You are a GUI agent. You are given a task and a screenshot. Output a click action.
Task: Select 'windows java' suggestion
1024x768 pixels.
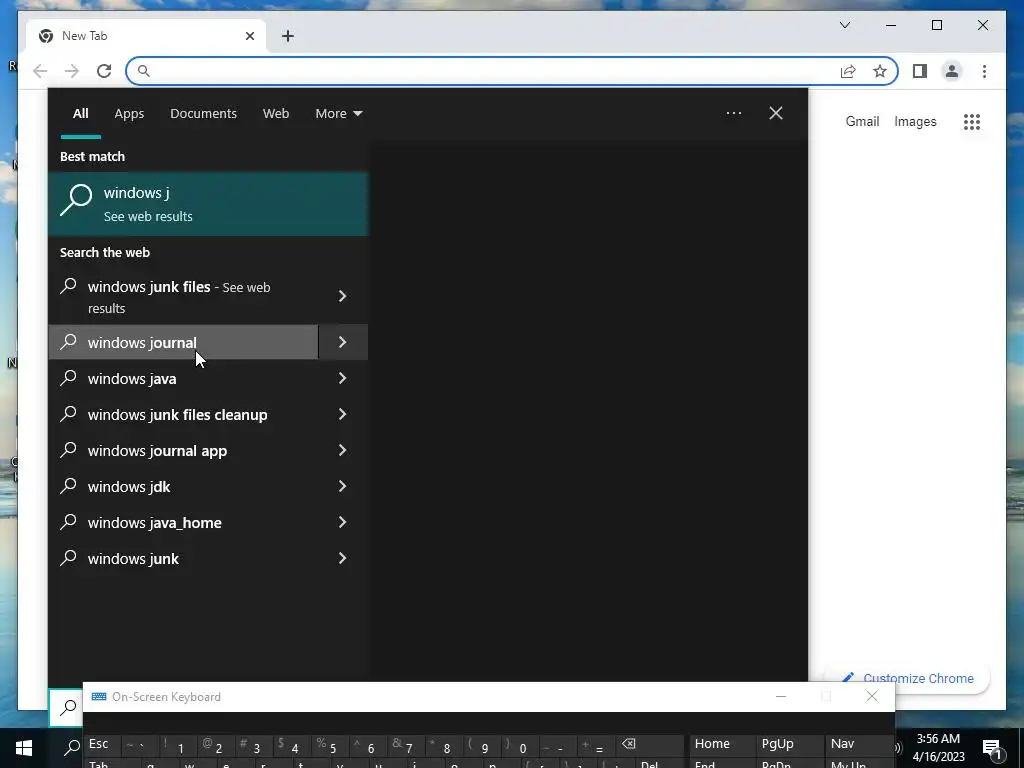click(184, 378)
